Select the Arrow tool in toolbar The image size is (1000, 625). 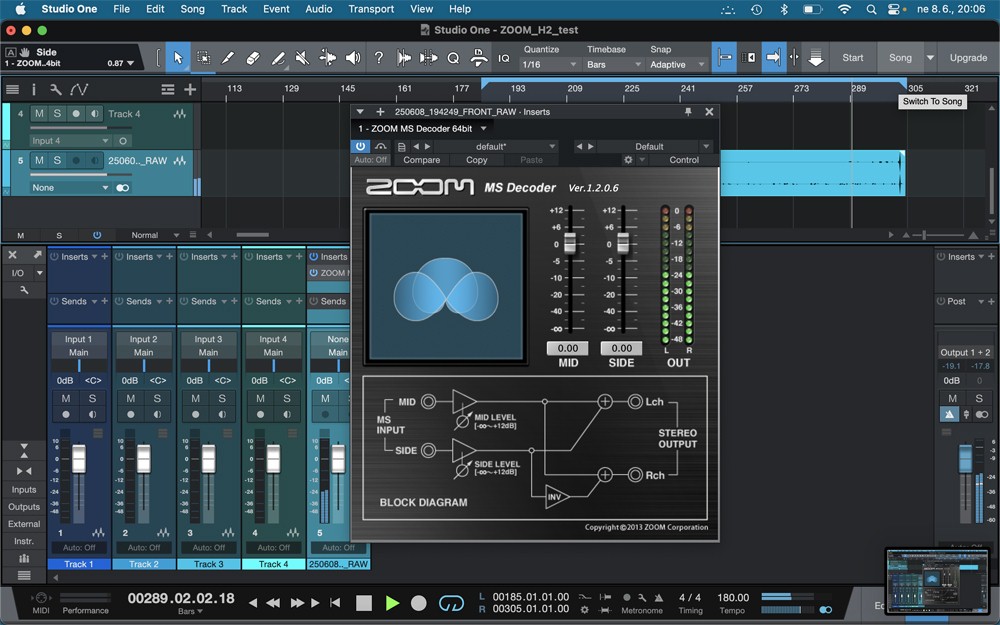pos(178,58)
